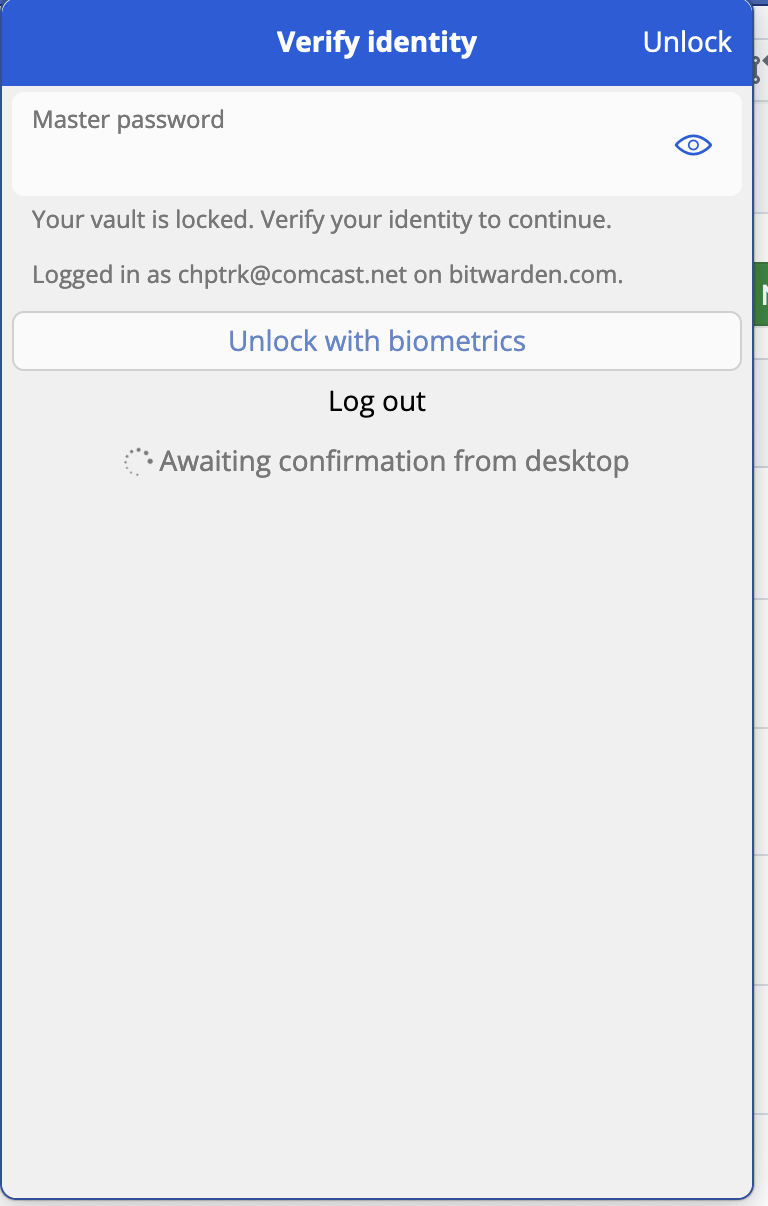Image resolution: width=768 pixels, height=1206 pixels.
Task: Click the page area right of the popup
Action: pos(762,700)
